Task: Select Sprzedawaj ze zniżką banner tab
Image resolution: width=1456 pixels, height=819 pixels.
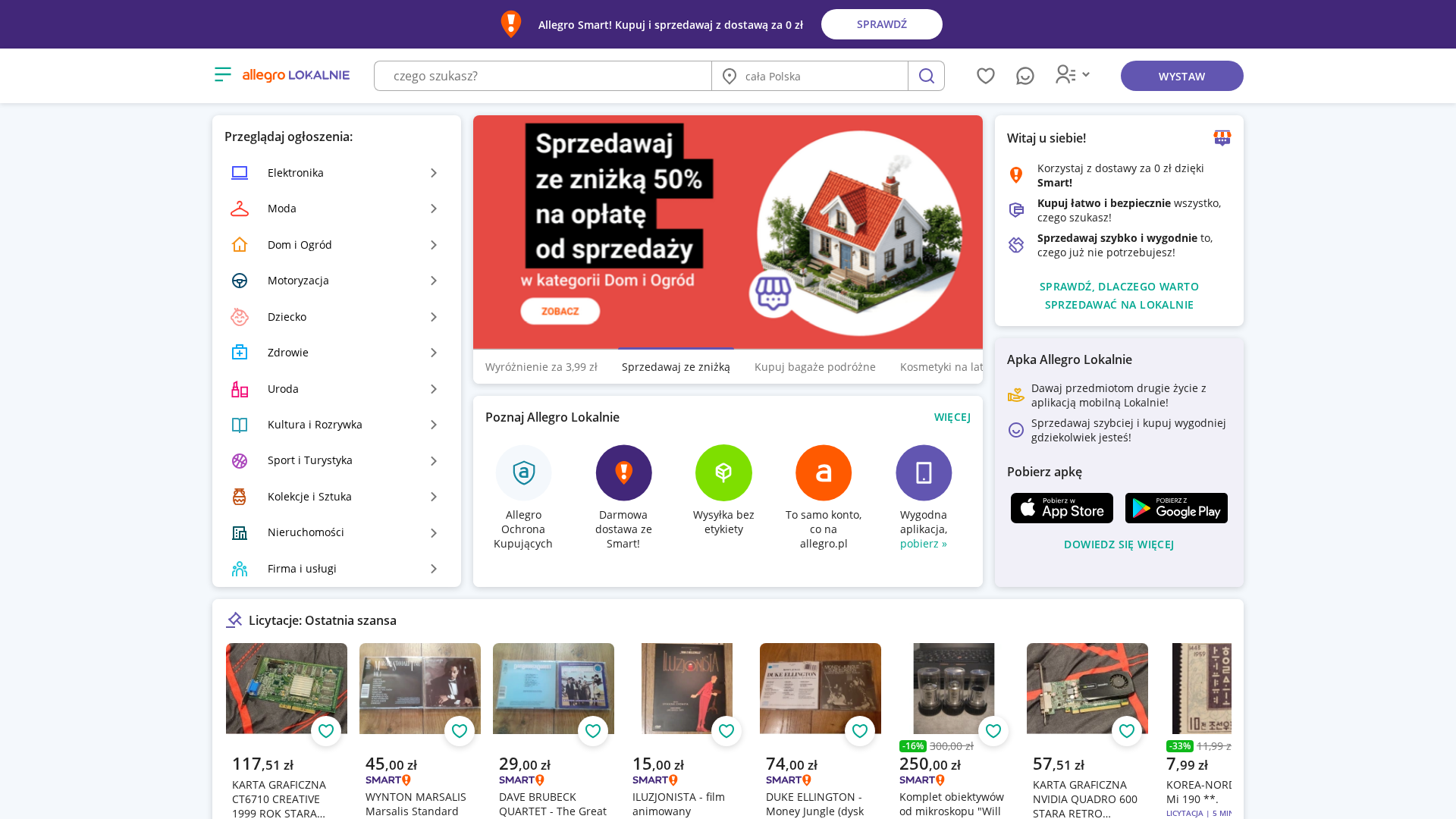Action: coord(676,367)
